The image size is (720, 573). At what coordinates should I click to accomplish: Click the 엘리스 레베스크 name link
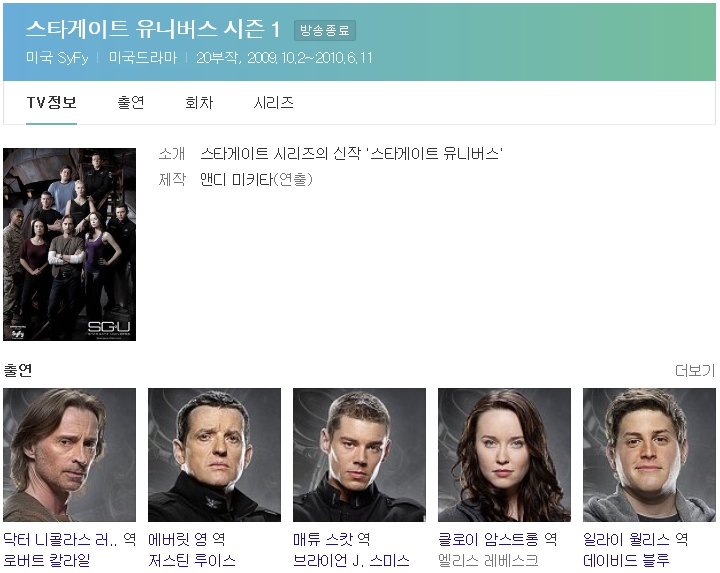pyautogui.click(x=488, y=561)
